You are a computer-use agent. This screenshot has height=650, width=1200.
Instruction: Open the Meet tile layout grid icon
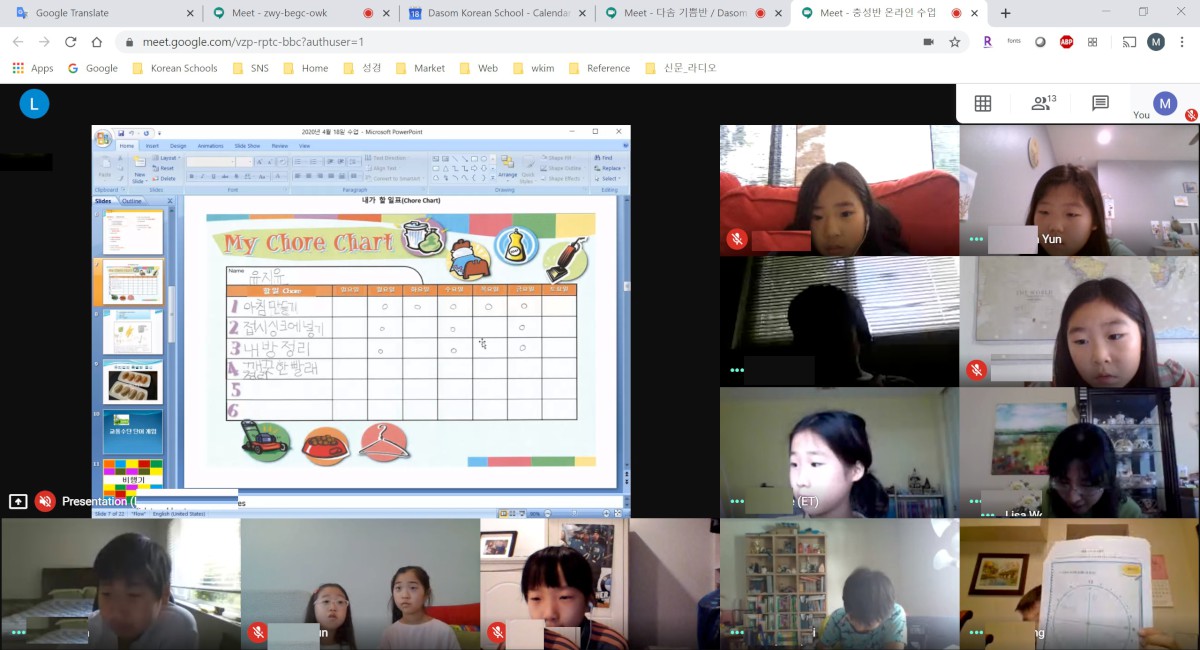(982, 103)
